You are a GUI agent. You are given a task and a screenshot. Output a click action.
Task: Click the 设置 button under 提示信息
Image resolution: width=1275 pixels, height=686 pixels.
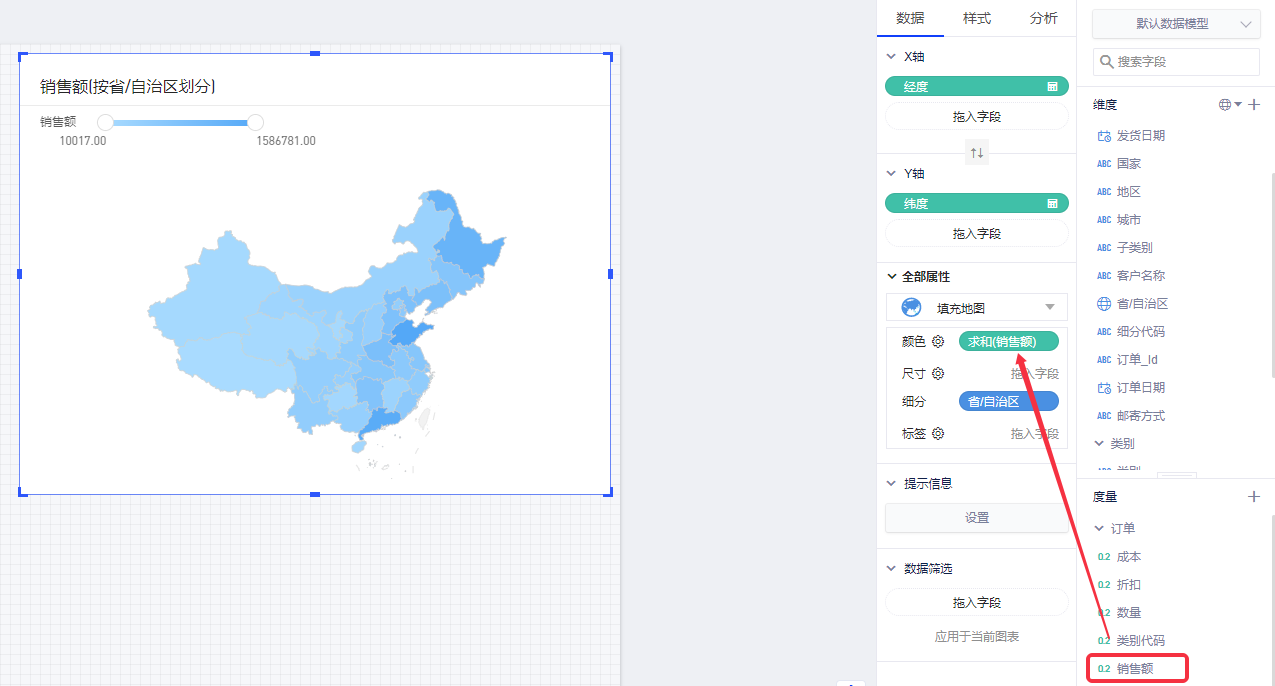(x=976, y=518)
